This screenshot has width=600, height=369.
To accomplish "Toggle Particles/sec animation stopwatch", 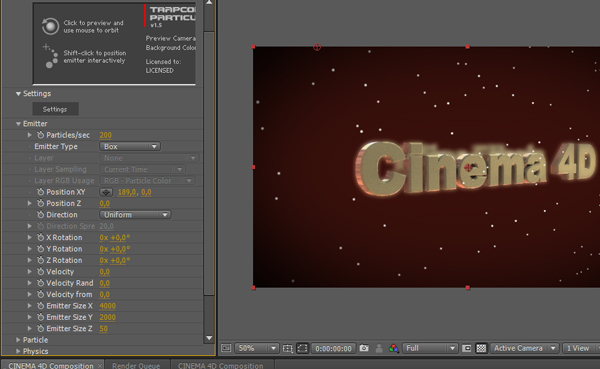I will click(41, 135).
